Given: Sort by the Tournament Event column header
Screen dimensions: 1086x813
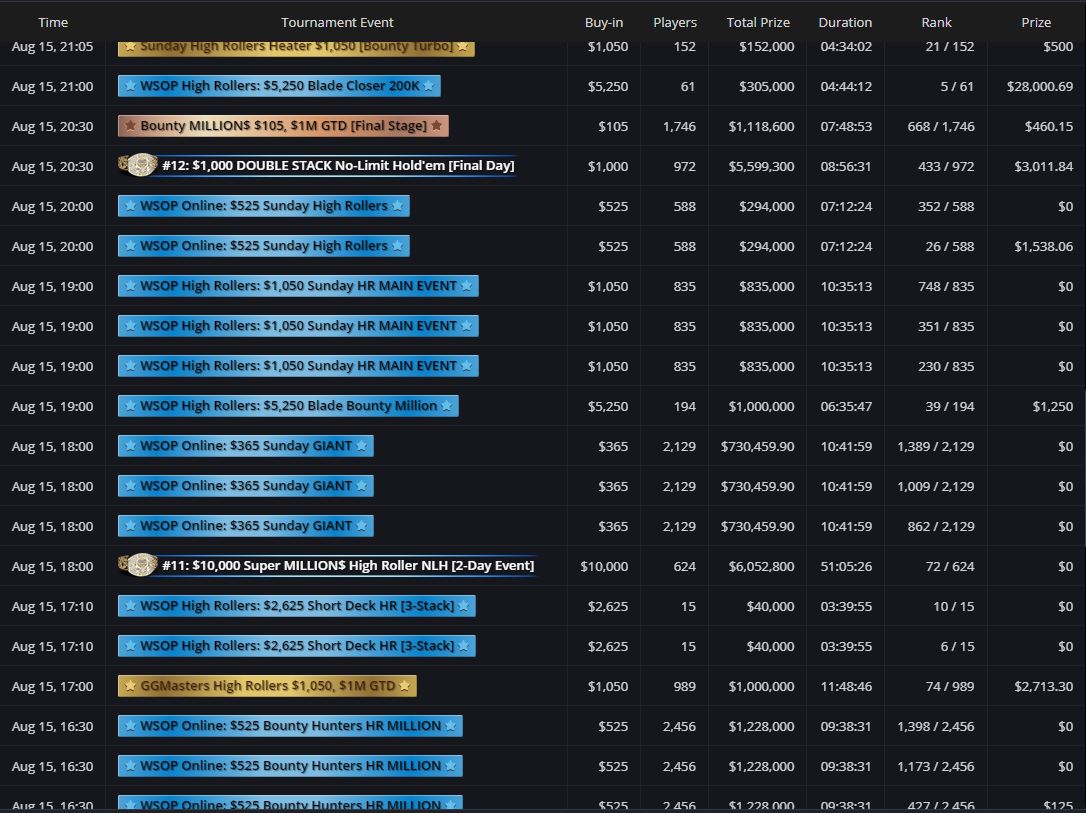Looking at the screenshot, I should coord(337,22).
